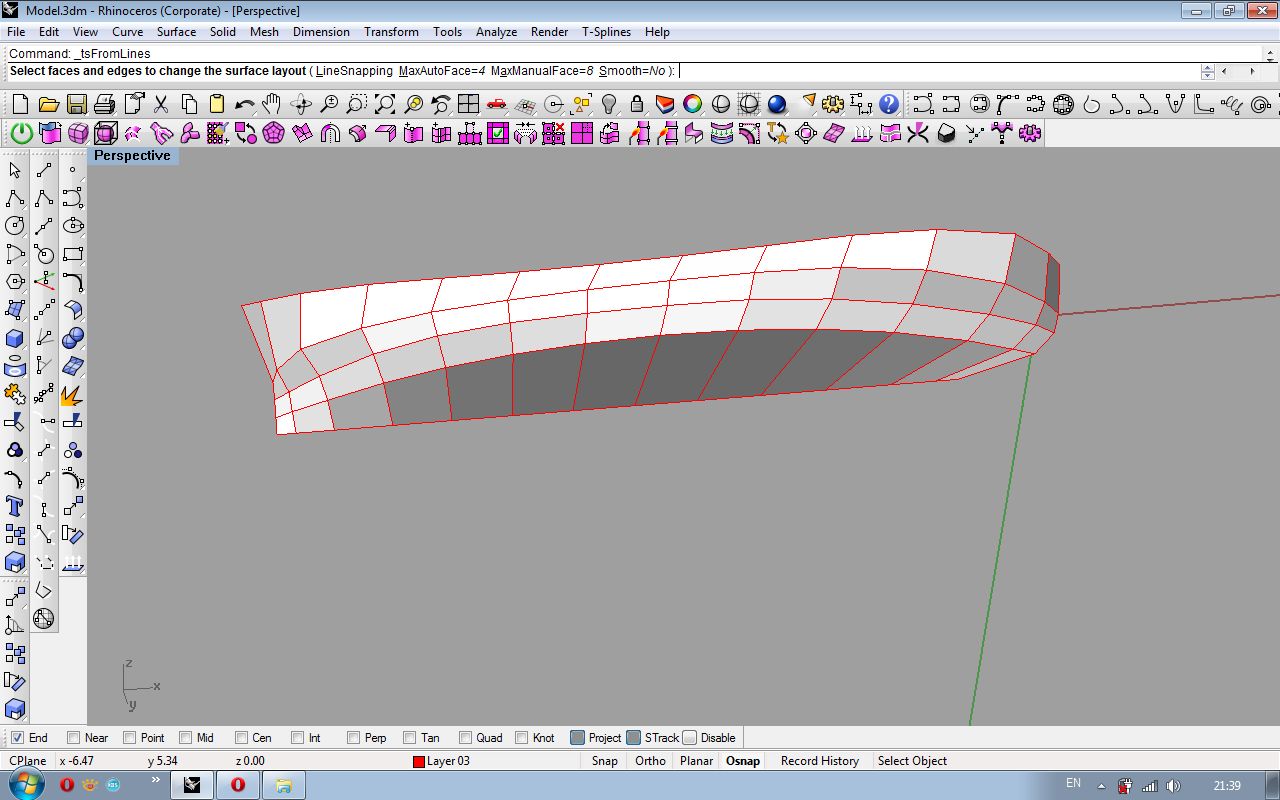
Task: Select the Text tool in left toolbar
Action: click(x=15, y=506)
